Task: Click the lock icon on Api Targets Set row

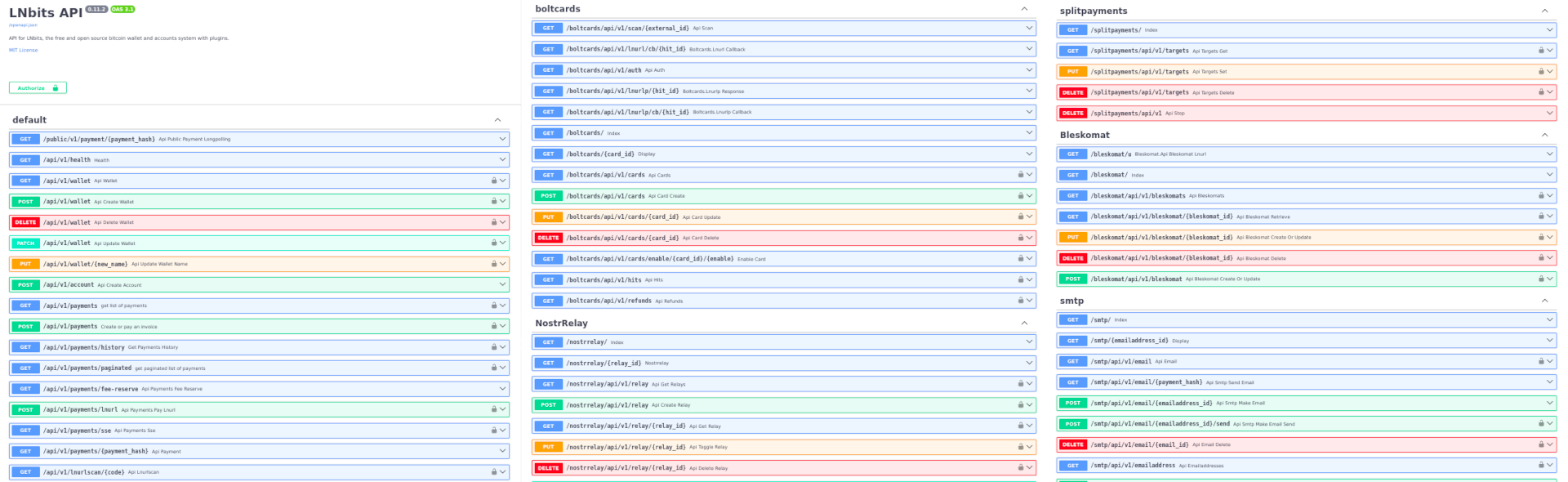Action: (x=1541, y=72)
